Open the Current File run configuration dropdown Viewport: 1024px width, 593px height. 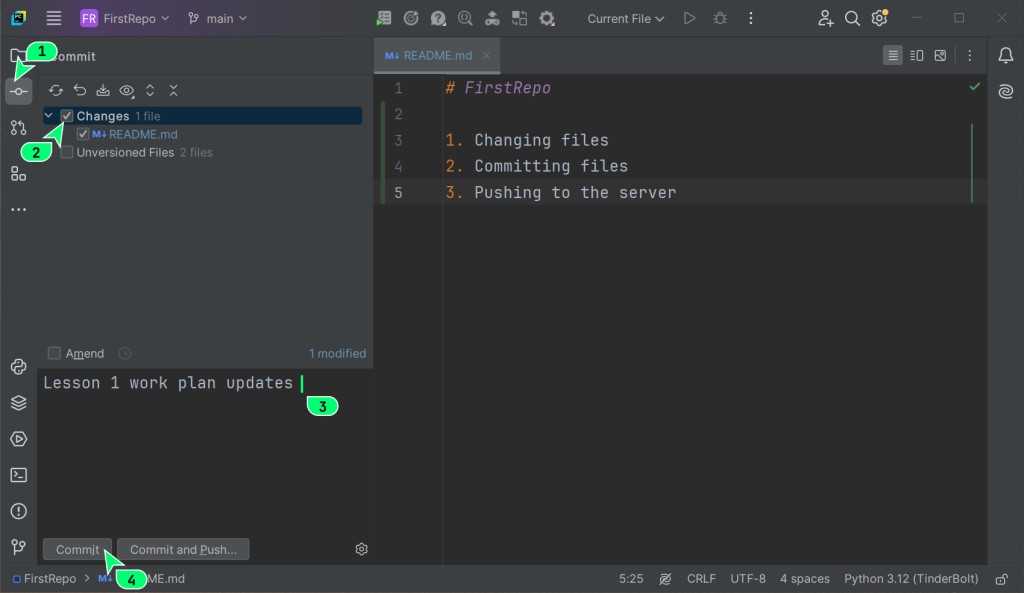coord(625,18)
